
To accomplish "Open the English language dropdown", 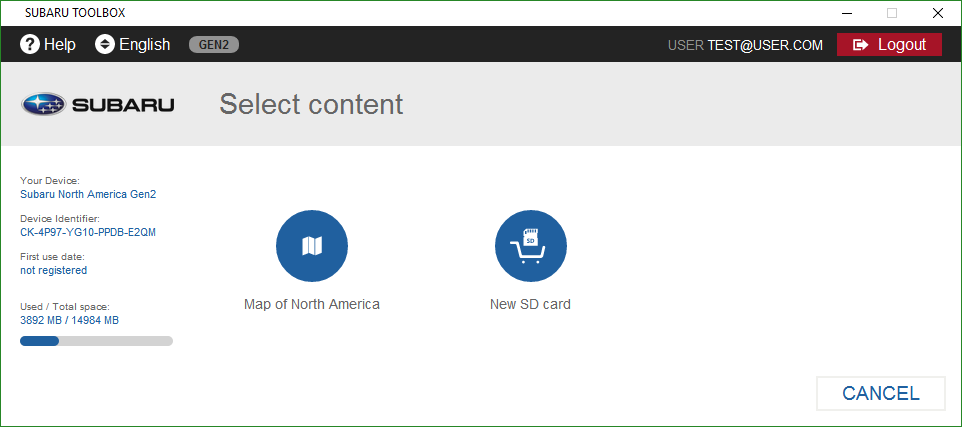I will (x=133, y=44).
